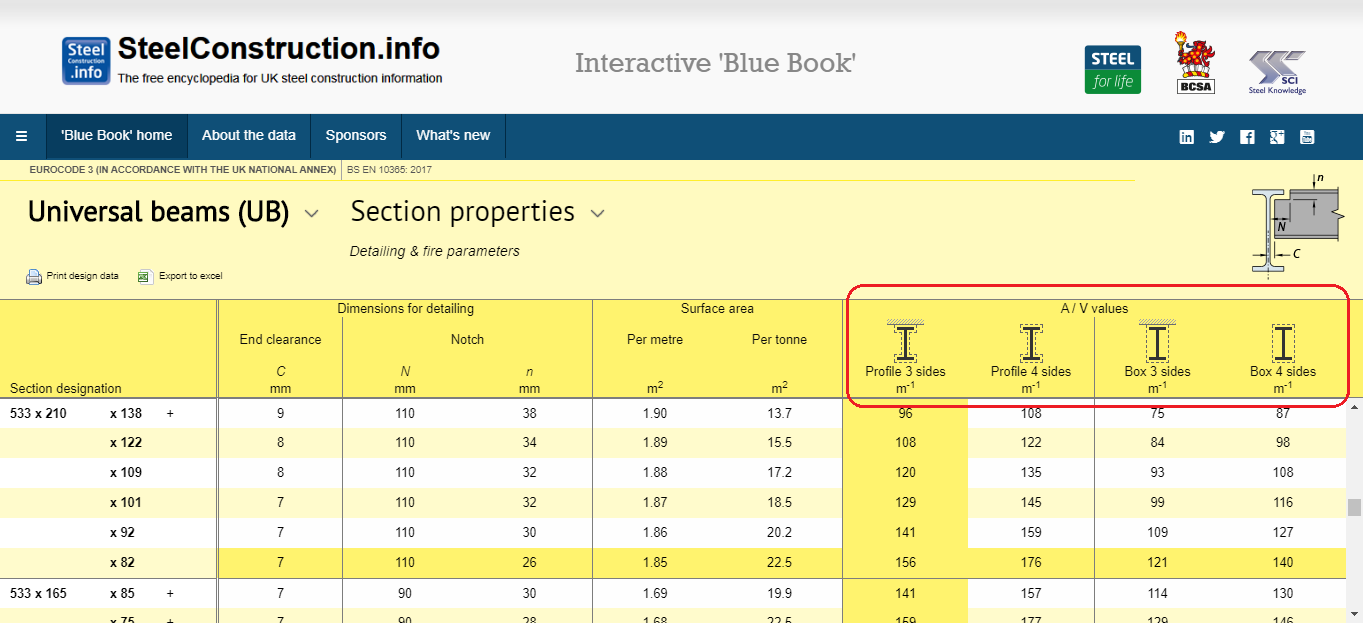Click the printer icon beside Print design data

click(31, 276)
